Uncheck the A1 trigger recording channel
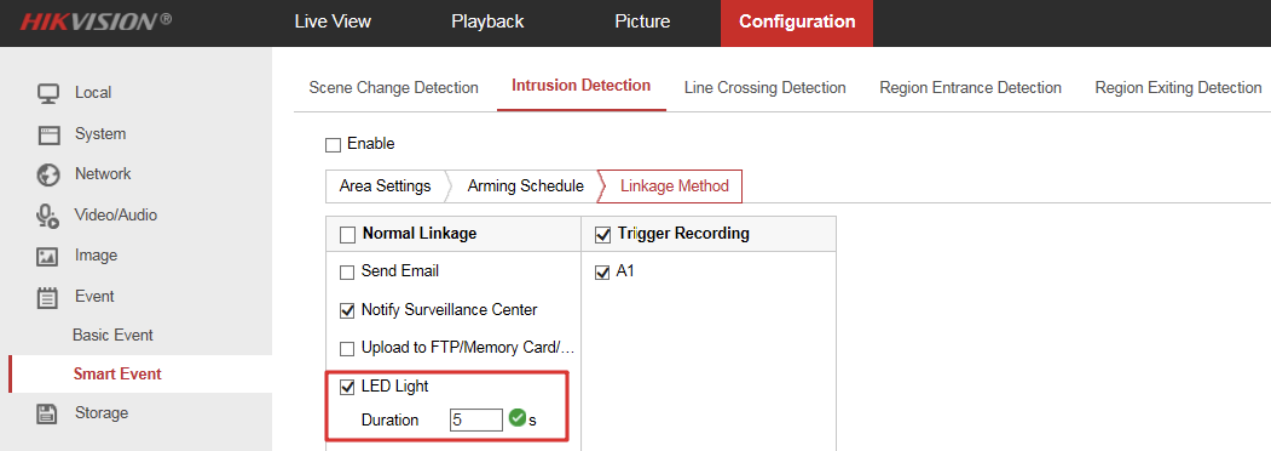This screenshot has width=1272, height=456. pos(602,272)
